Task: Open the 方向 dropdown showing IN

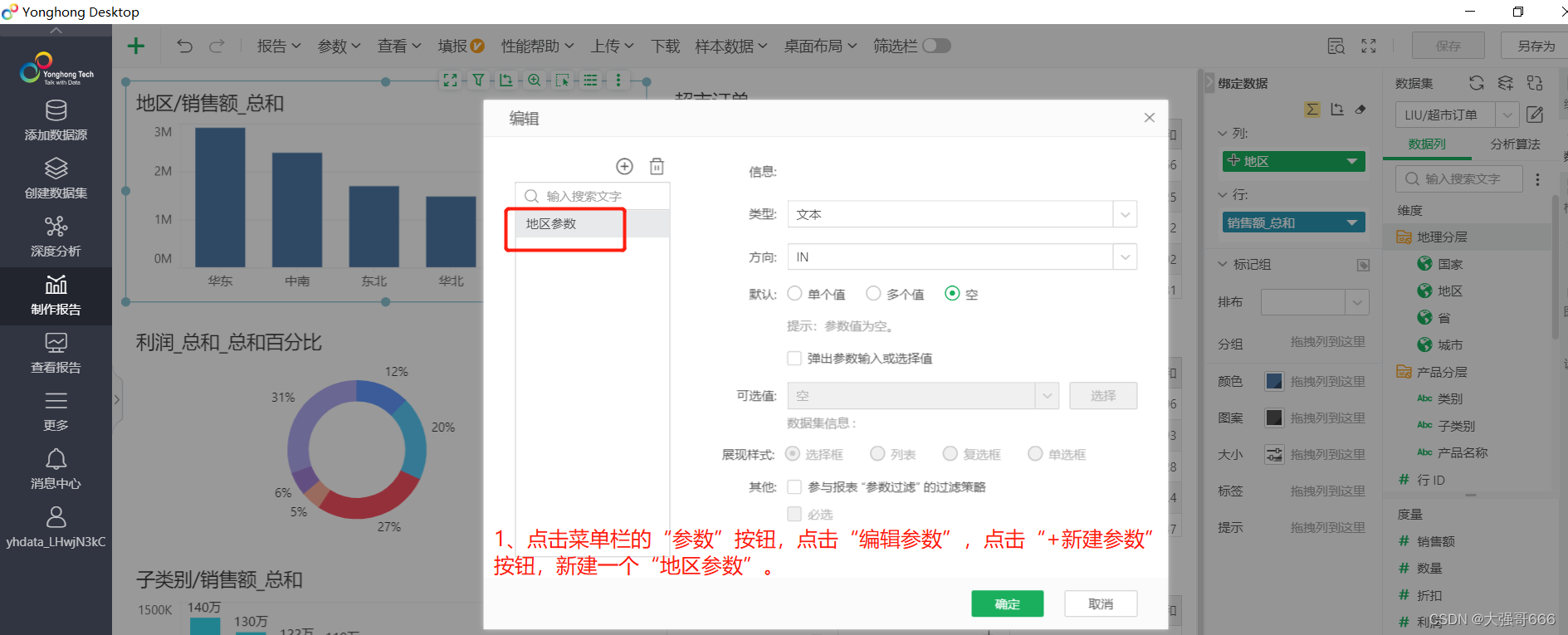Action: pos(962,256)
